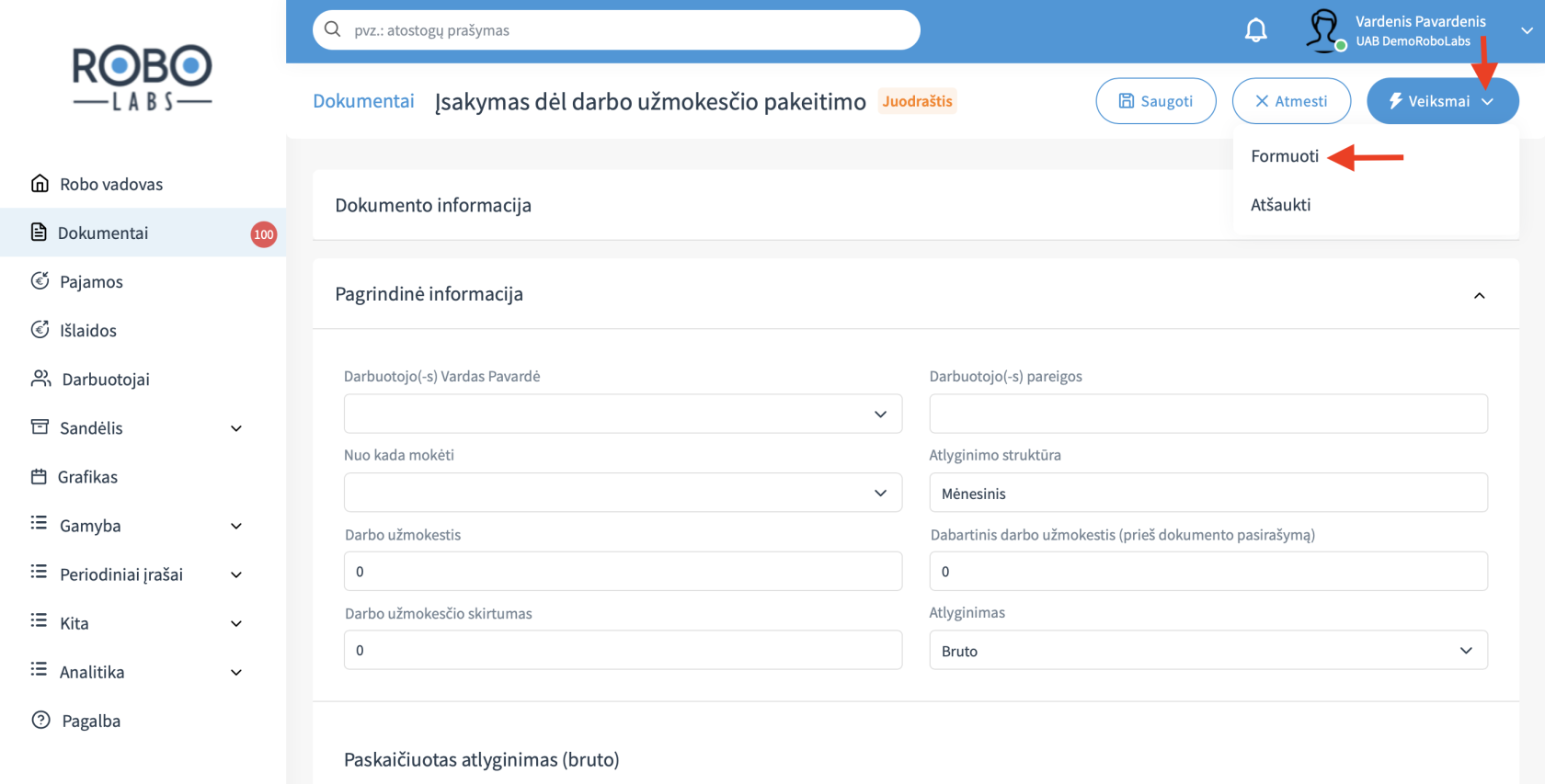This screenshot has width=1545, height=784.
Task: Click the Grafikas calendar icon
Action: coord(39,476)
